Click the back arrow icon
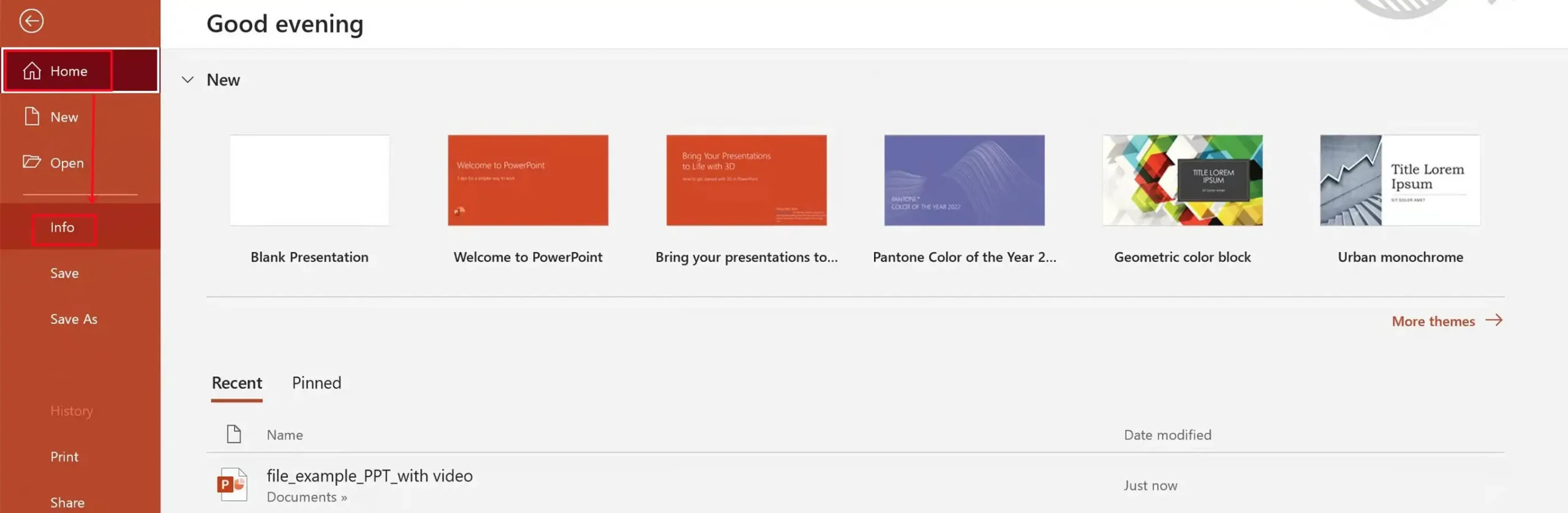Viewport: 1568px width, 513px height. (x=31, y=21)
